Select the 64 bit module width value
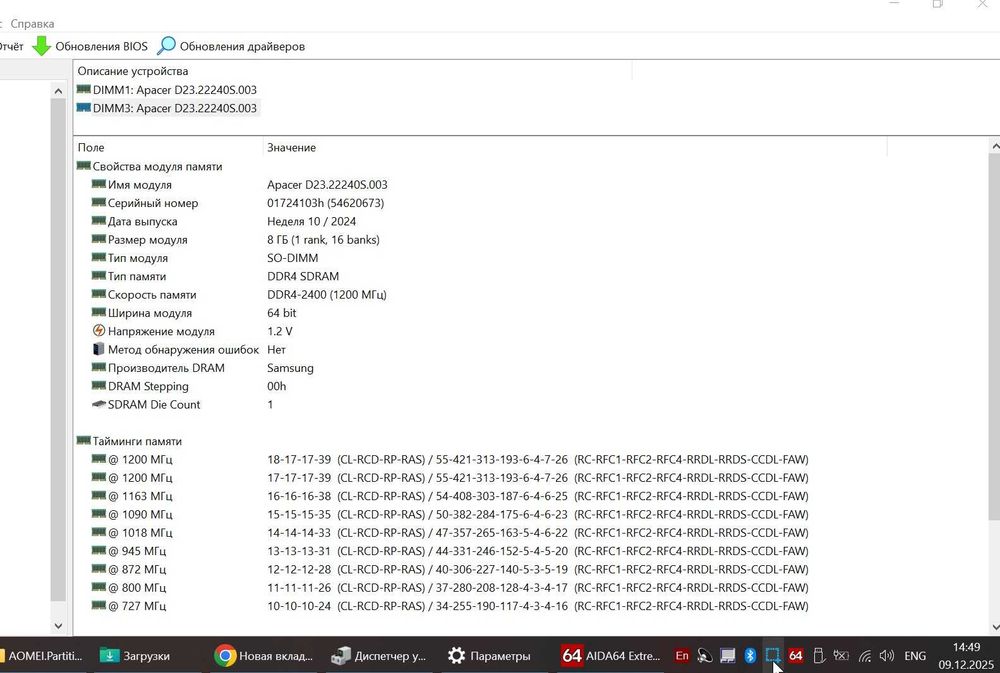 click(x=282, y=313)
